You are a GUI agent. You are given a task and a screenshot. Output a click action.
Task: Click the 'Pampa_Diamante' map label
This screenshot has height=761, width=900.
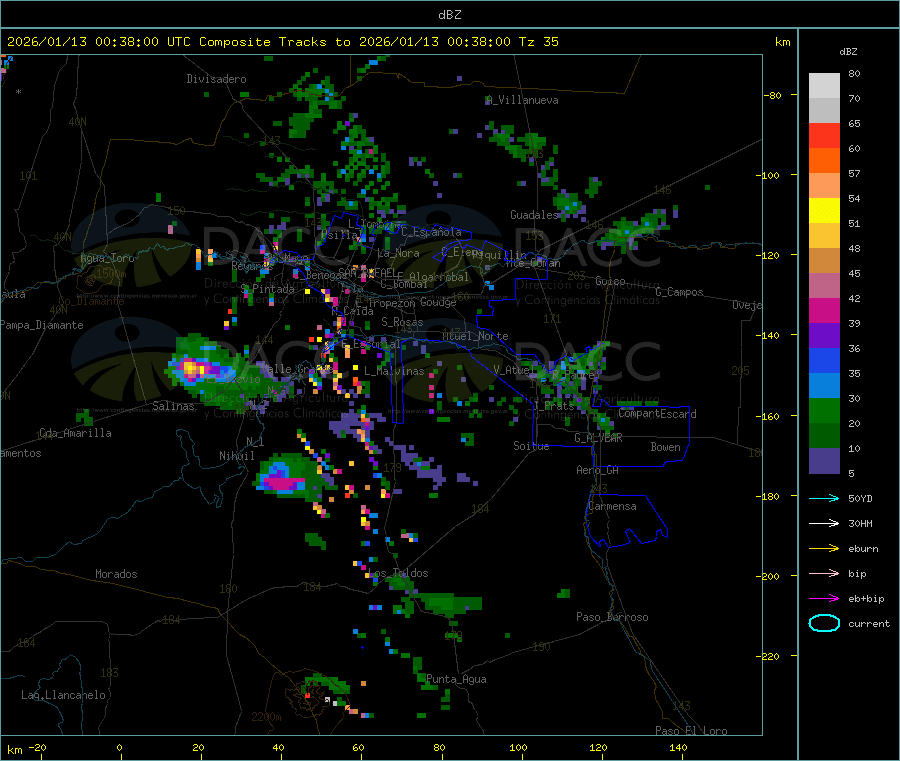(x=42, y=325)
